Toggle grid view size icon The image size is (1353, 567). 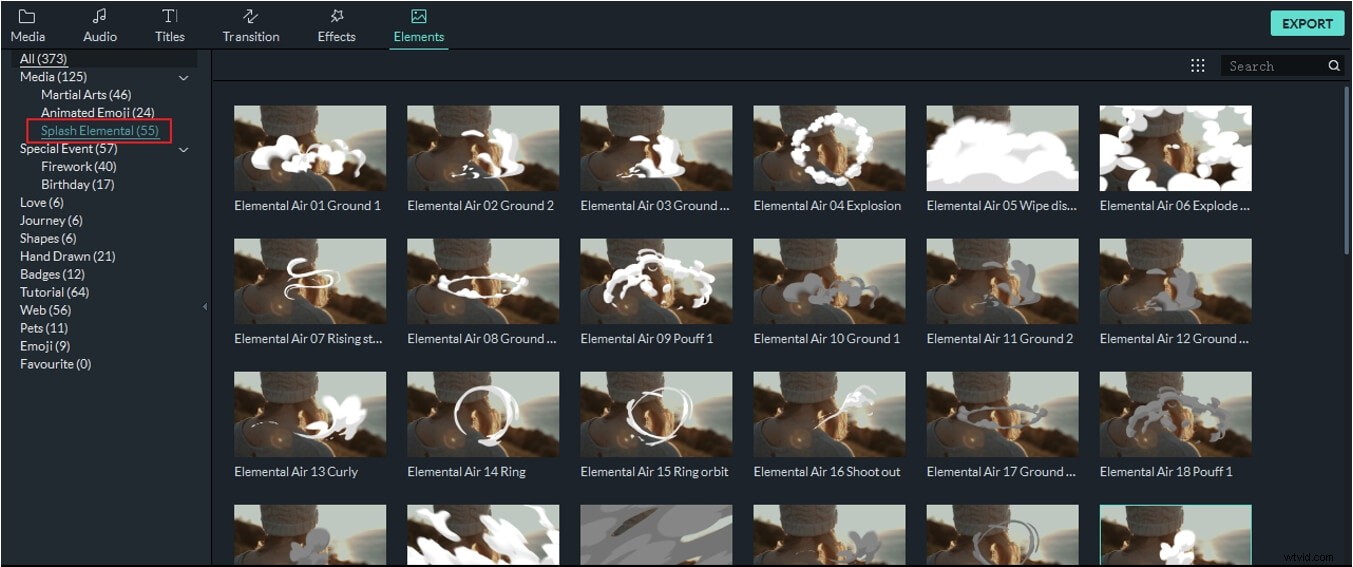[1198, 66]
